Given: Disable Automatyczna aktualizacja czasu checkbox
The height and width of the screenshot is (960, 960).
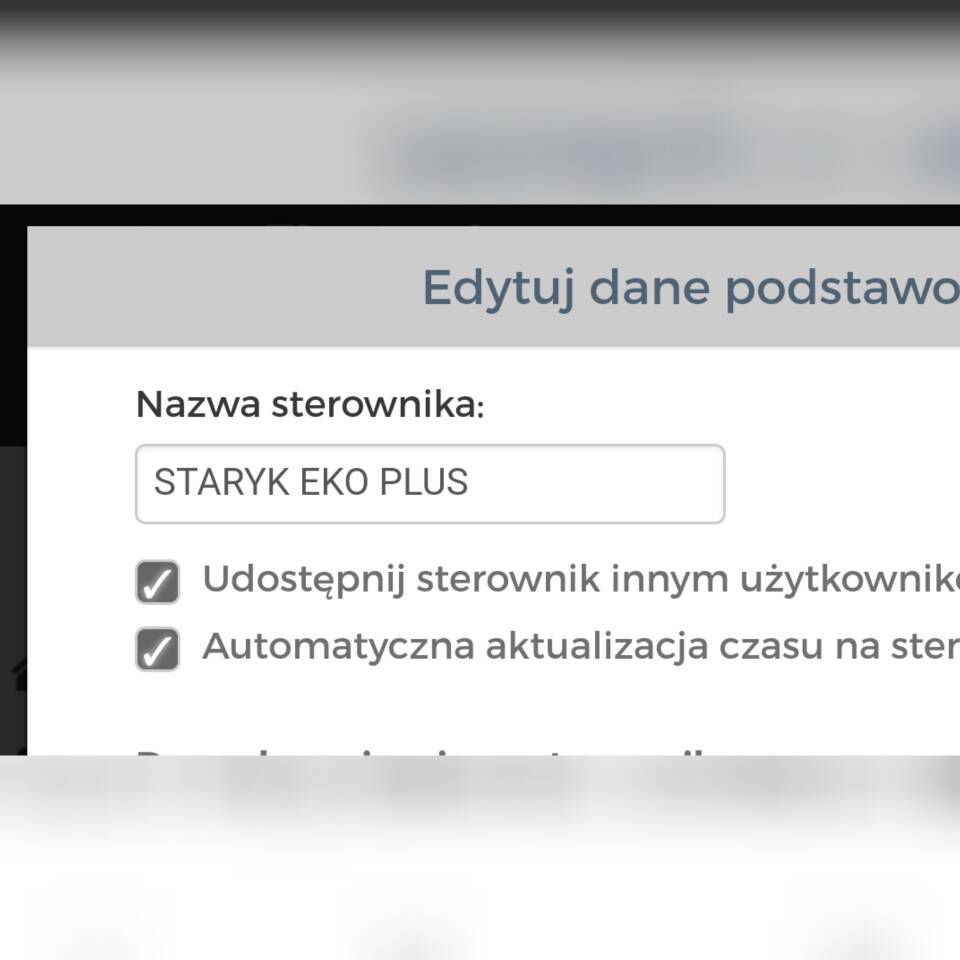Looking at the screenshot, I should 157,649.
